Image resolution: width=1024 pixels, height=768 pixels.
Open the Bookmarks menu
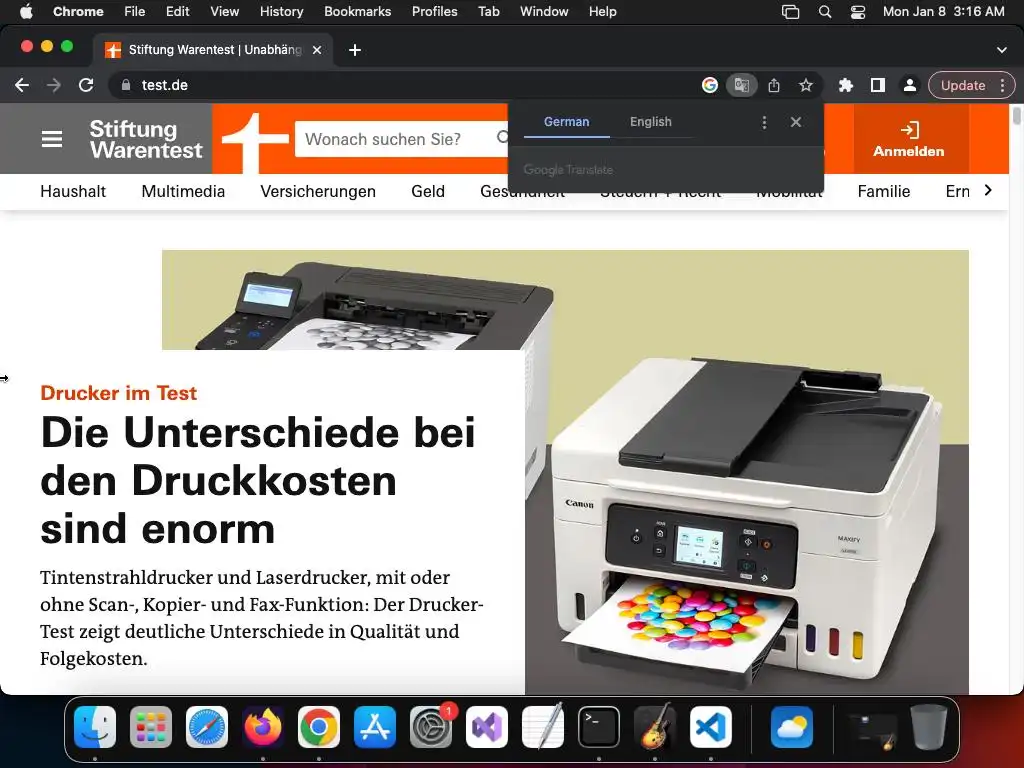pos(357,11)
